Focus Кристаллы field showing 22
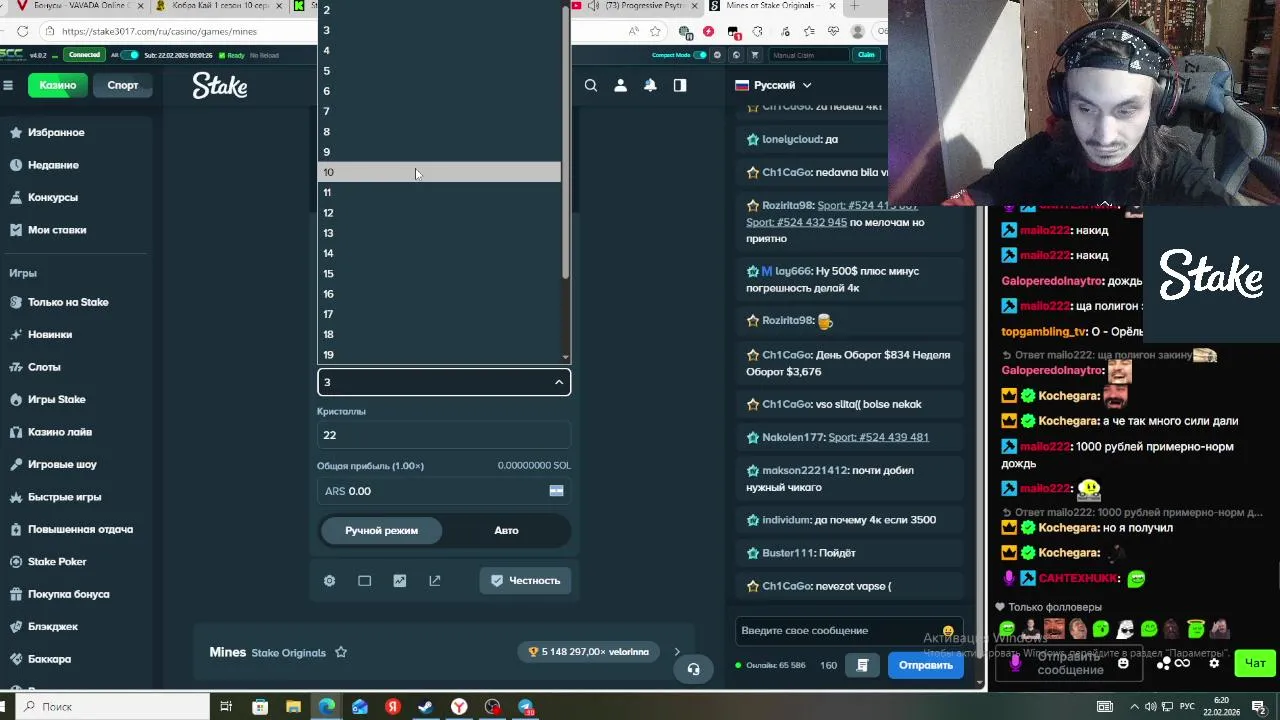Image resolution: width=1280 pixels, height=720 pixels. (444, 435)
